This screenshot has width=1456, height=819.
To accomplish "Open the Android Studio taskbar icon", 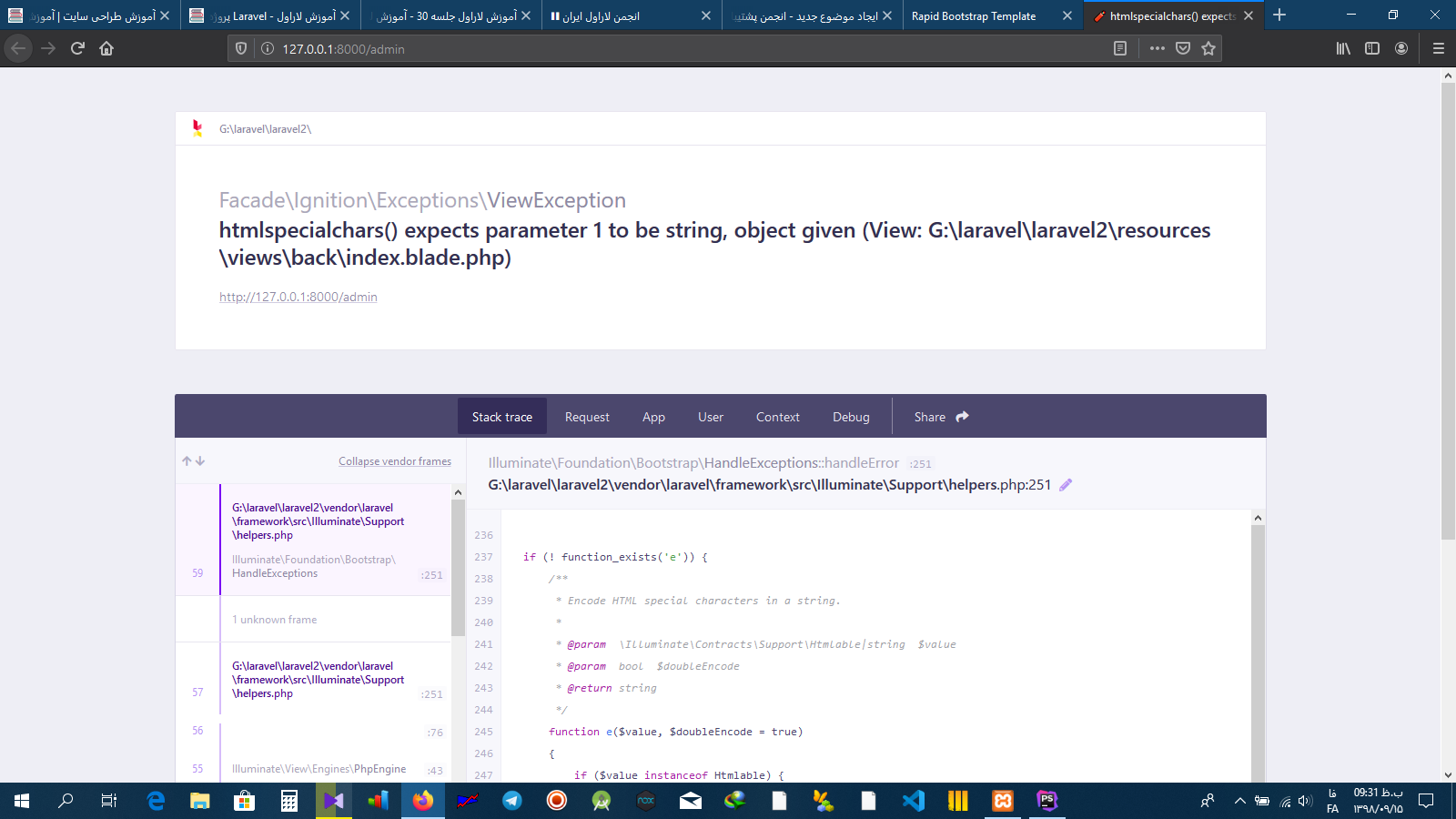I will pos(602,801).
